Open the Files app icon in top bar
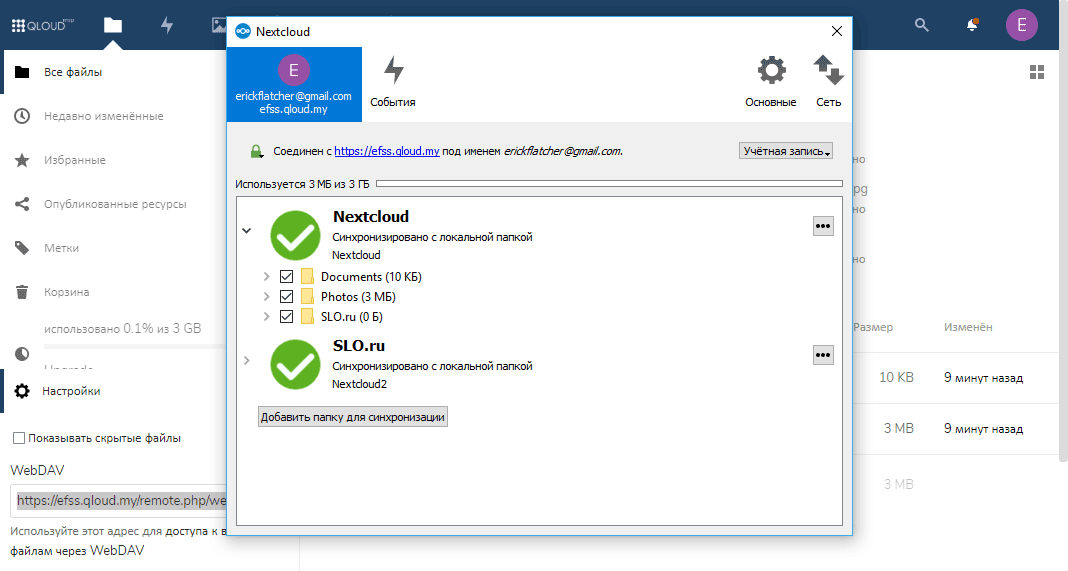1068x571 pixels. click(112, 25)
